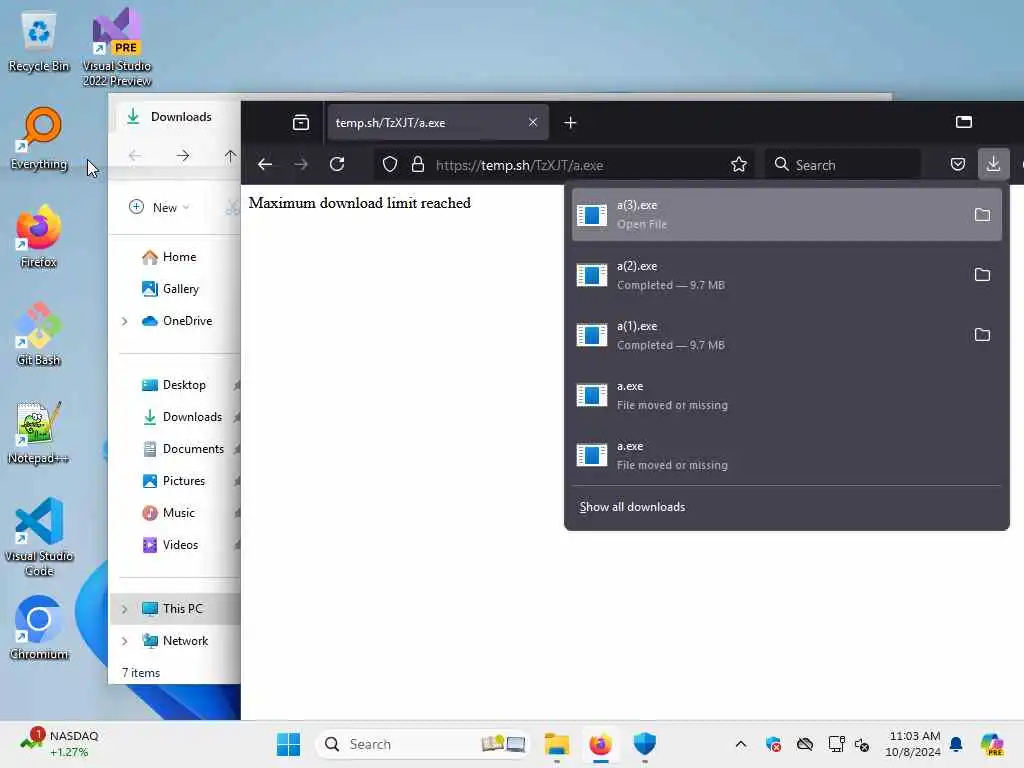Open the NASDAQ widget on taskbar
The width and height of the screenshot is (1024, 768).
tap(60, 744)
